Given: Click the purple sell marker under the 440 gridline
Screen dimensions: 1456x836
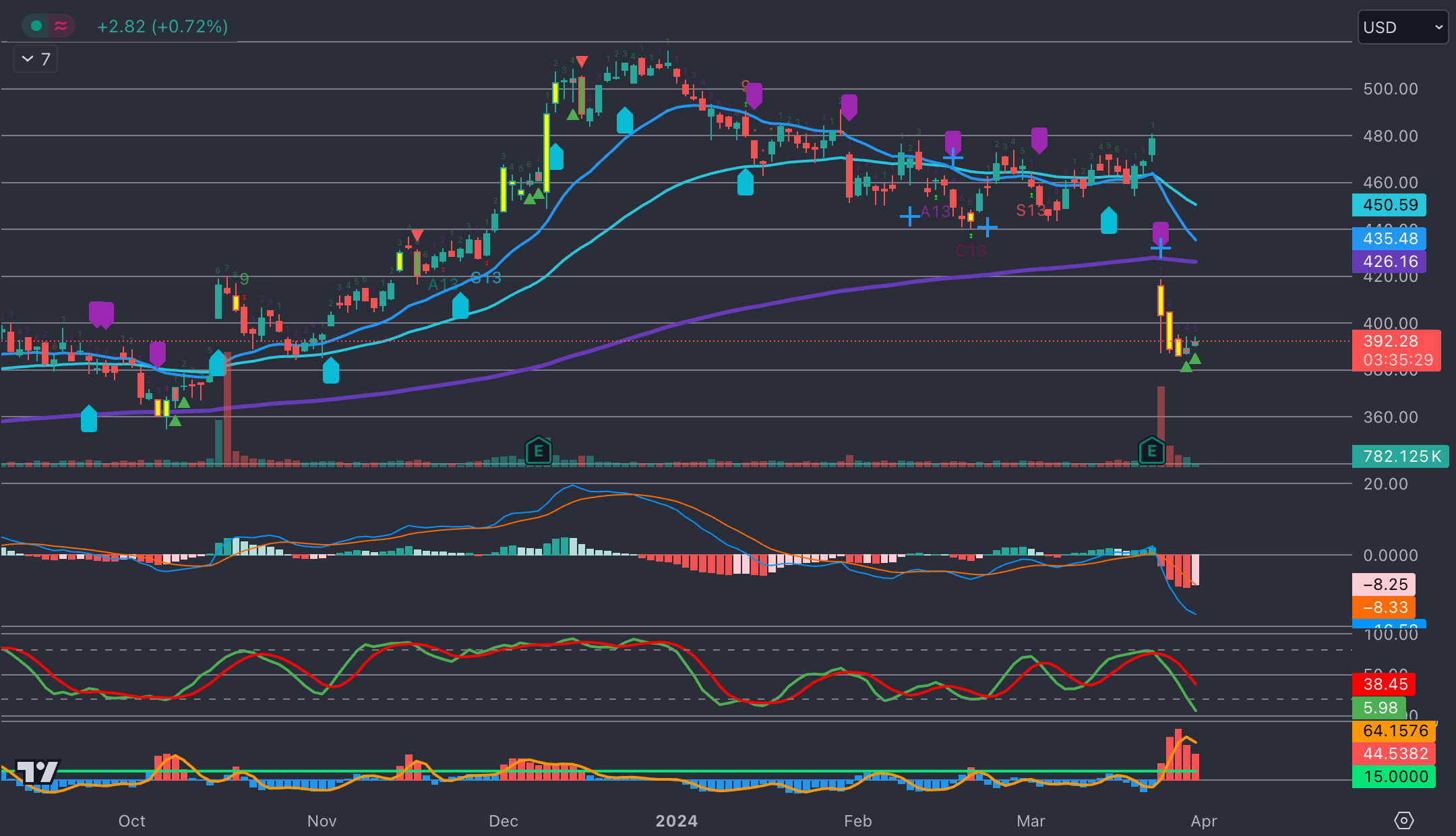Looking at the screenshot, I should tap(1160, 233).
